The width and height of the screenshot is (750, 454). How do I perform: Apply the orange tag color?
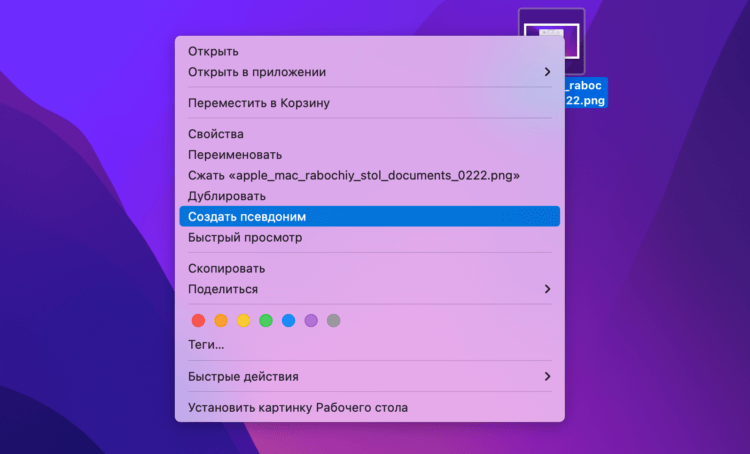[221, 321]
